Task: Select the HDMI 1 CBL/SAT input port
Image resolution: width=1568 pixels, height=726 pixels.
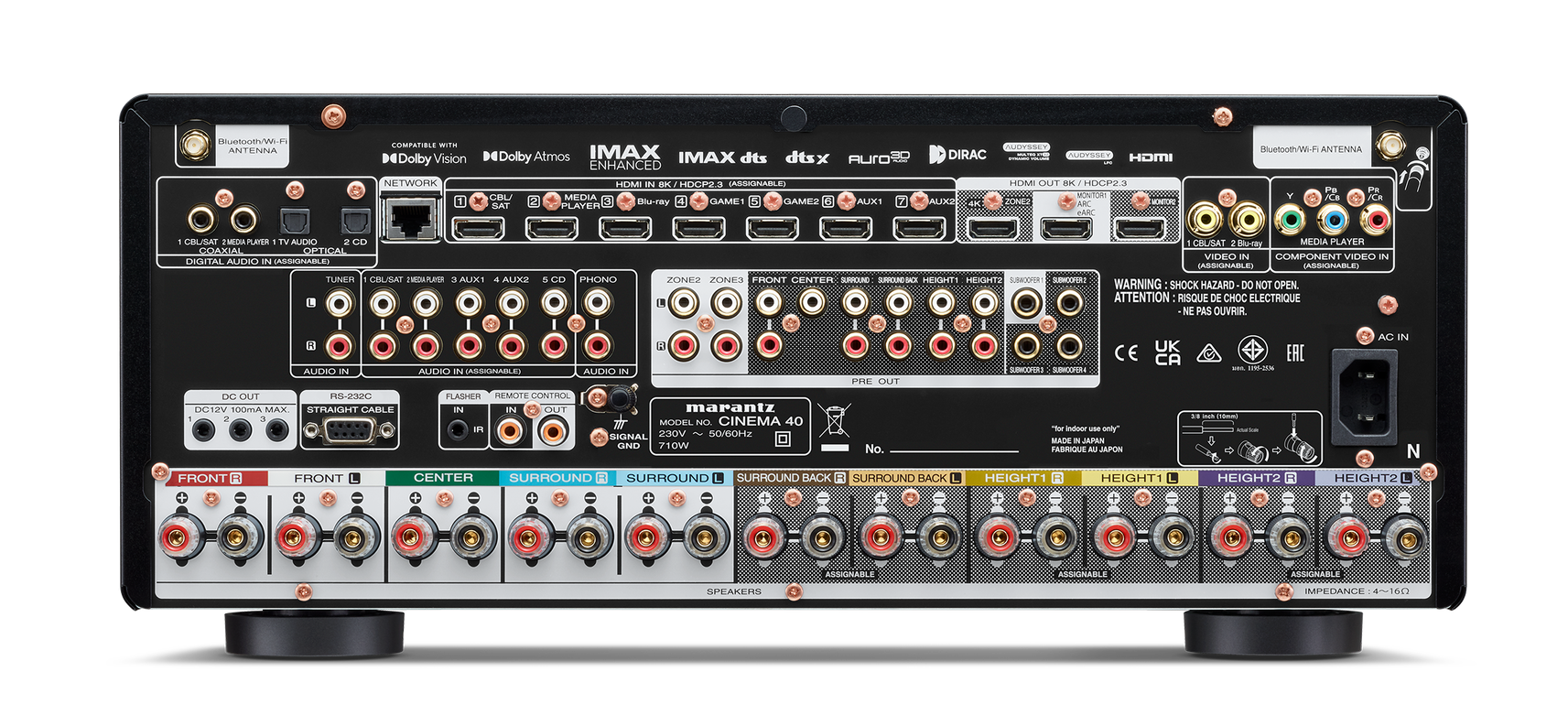Action: (478, 227)
